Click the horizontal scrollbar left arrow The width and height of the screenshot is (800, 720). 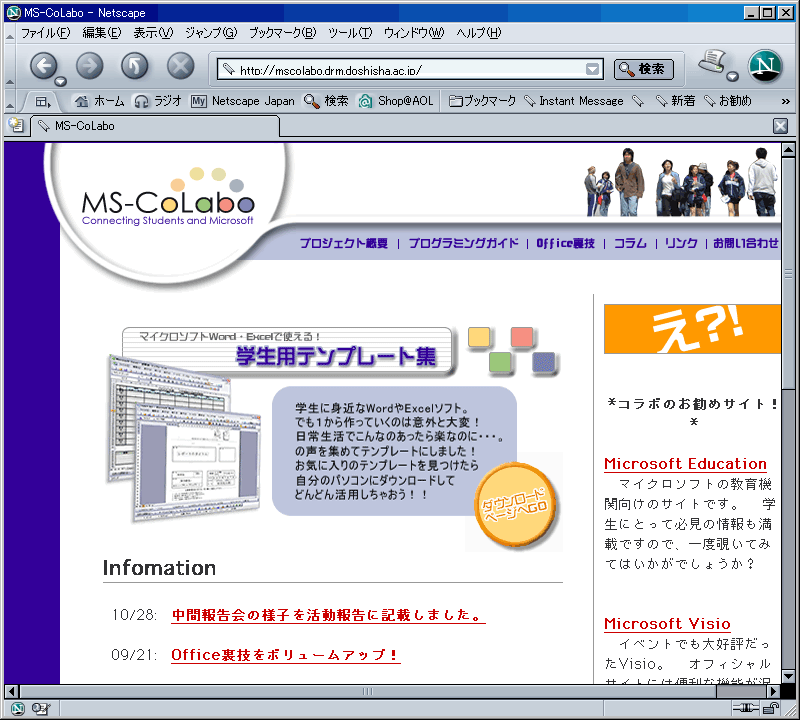[12, 692]
